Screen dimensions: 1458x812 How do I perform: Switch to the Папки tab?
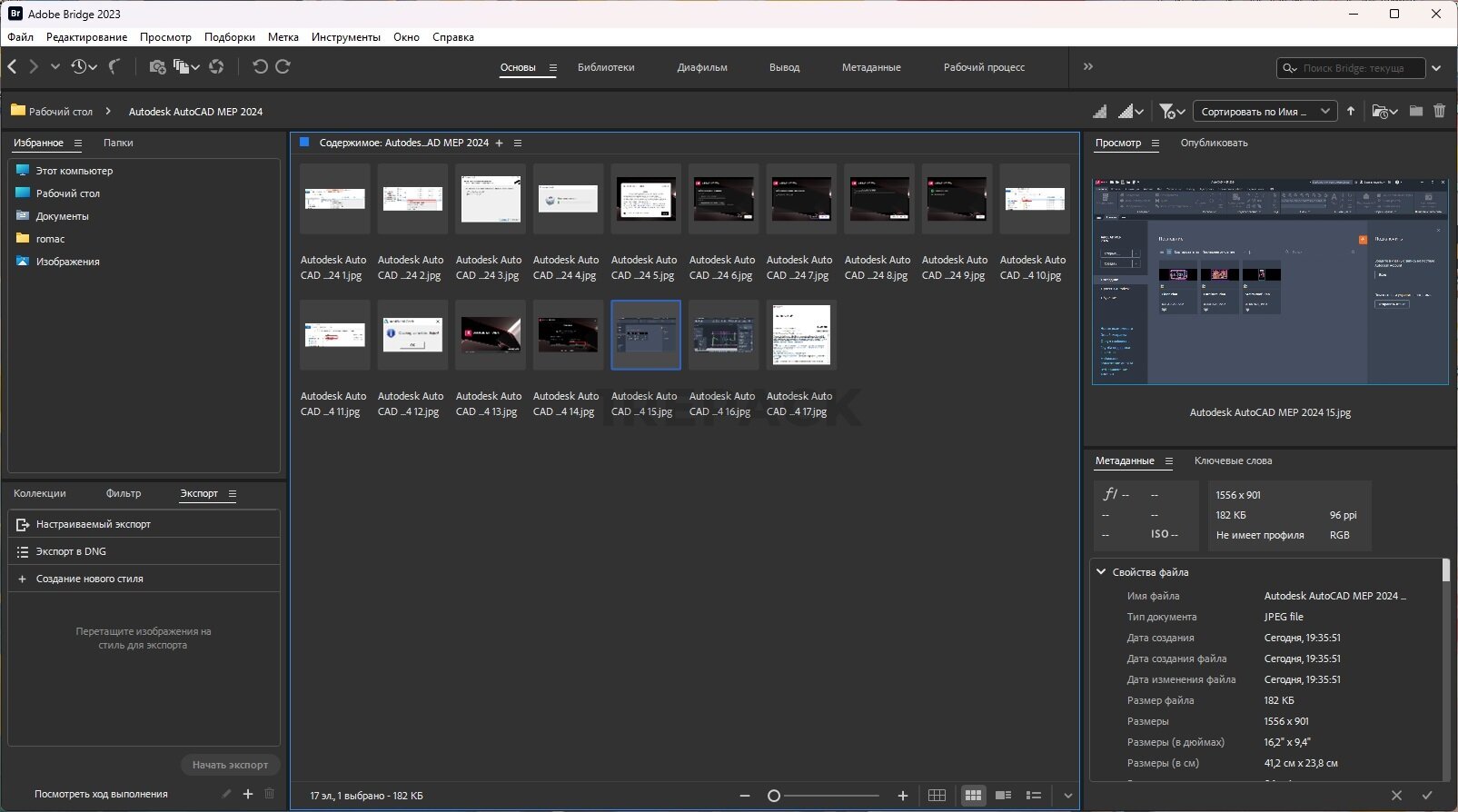[x=118, y=143]
